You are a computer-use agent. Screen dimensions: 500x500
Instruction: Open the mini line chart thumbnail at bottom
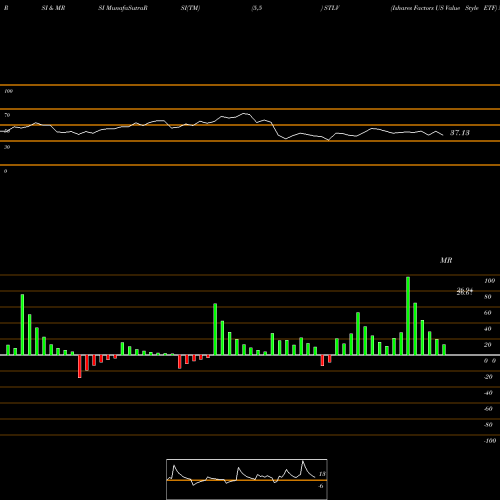(x=247, y=479)
